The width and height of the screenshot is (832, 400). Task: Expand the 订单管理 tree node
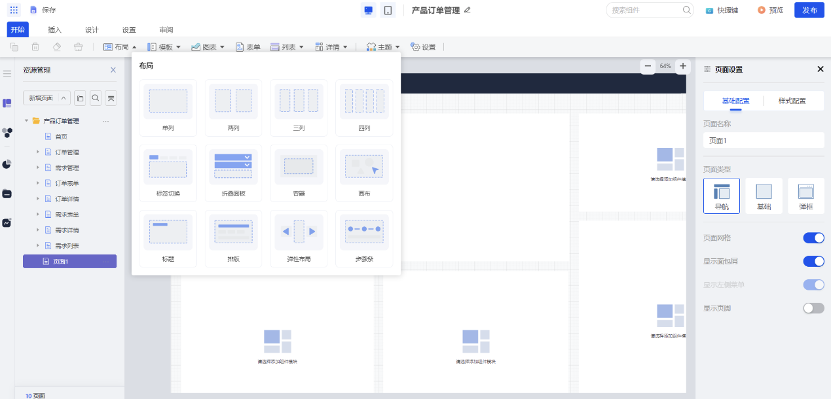tap(38, 152)
